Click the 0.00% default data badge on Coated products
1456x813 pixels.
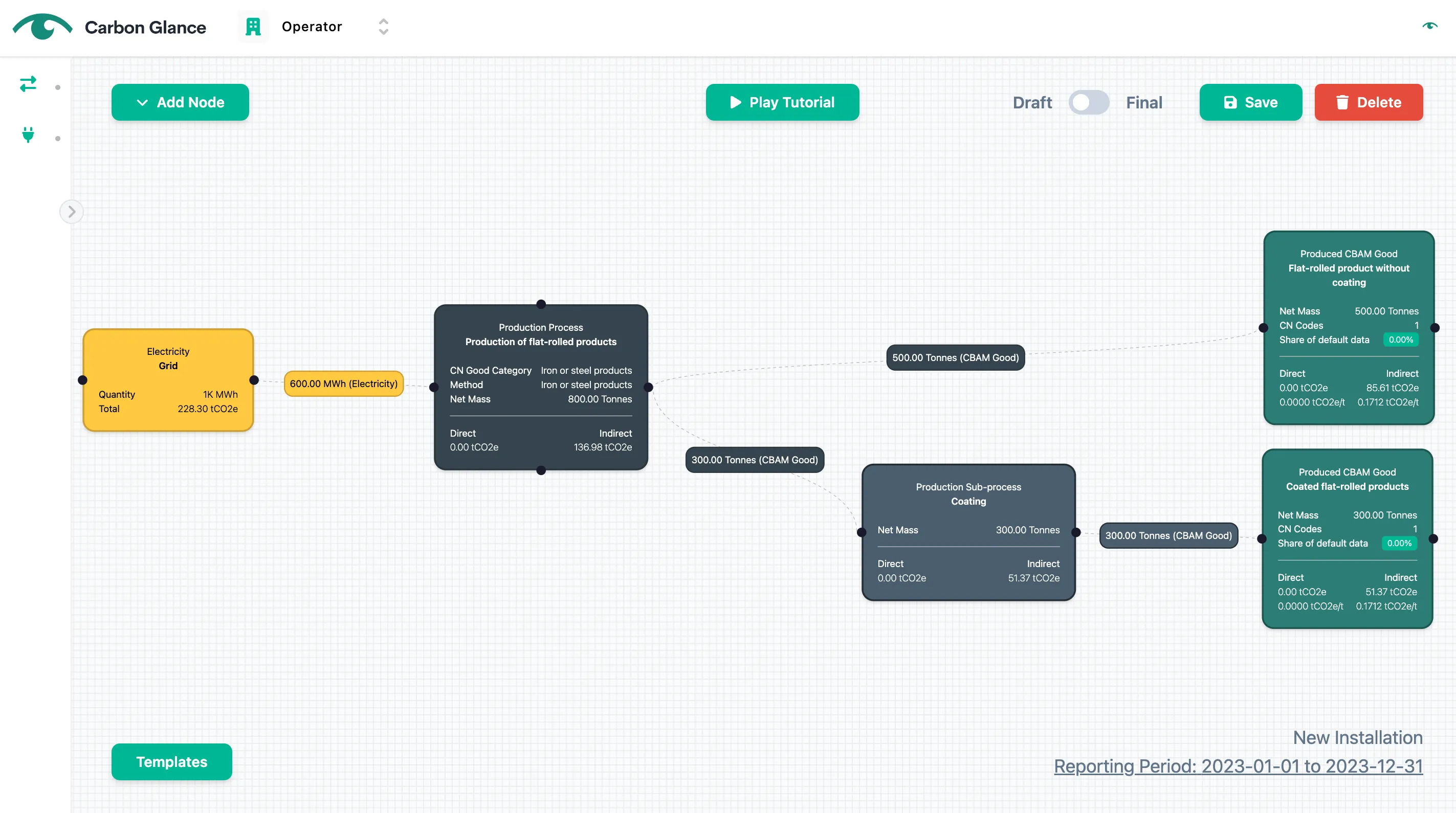click(1399, 543)
